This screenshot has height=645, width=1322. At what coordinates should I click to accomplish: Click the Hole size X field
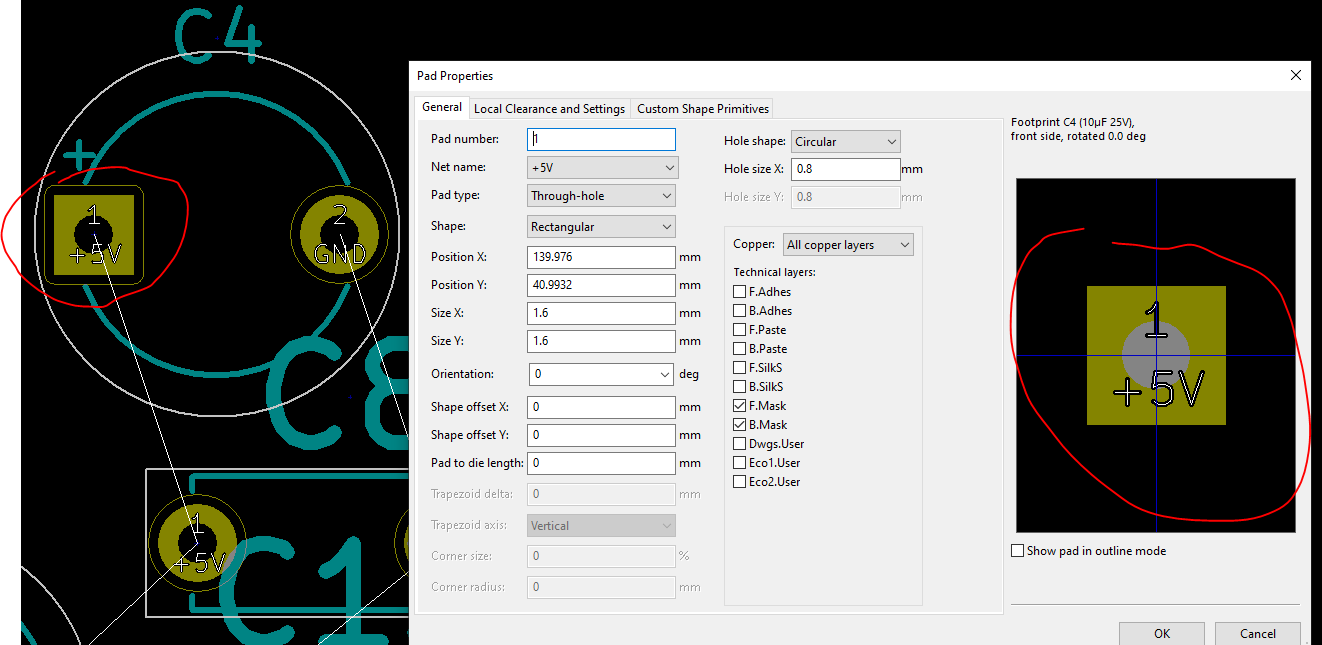tap(846, 169)
